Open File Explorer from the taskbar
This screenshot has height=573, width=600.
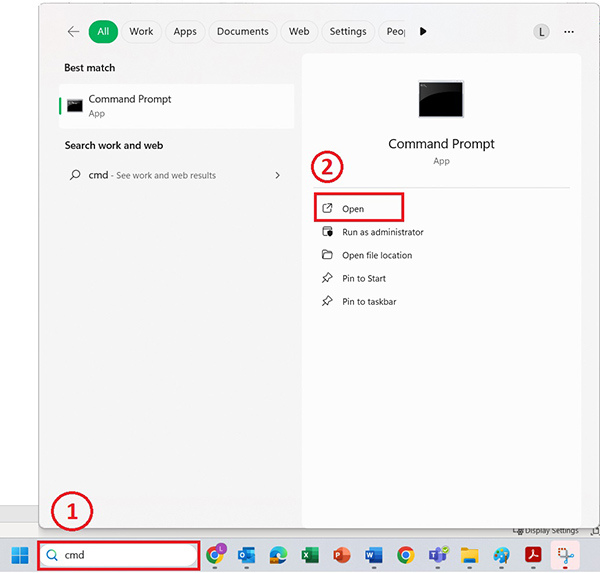470,555
